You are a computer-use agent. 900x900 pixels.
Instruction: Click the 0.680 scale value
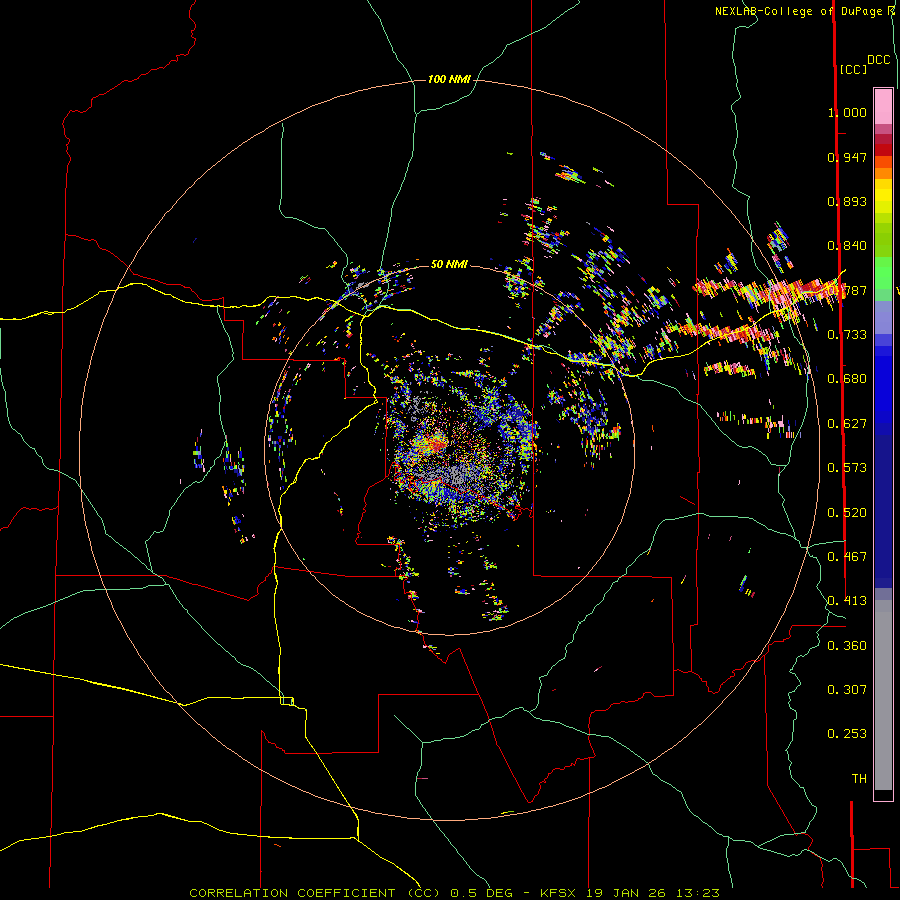tap(847, 379)
